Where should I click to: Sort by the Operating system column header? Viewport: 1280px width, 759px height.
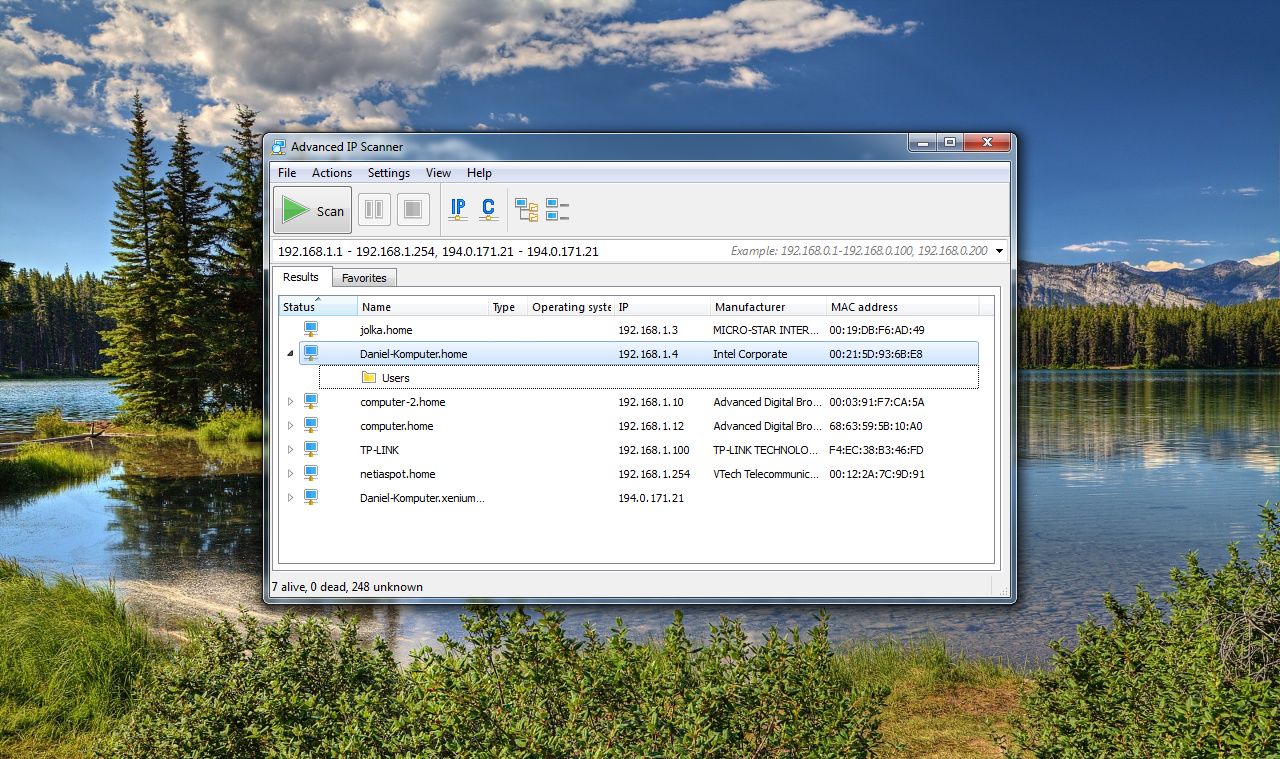point(570,307)
